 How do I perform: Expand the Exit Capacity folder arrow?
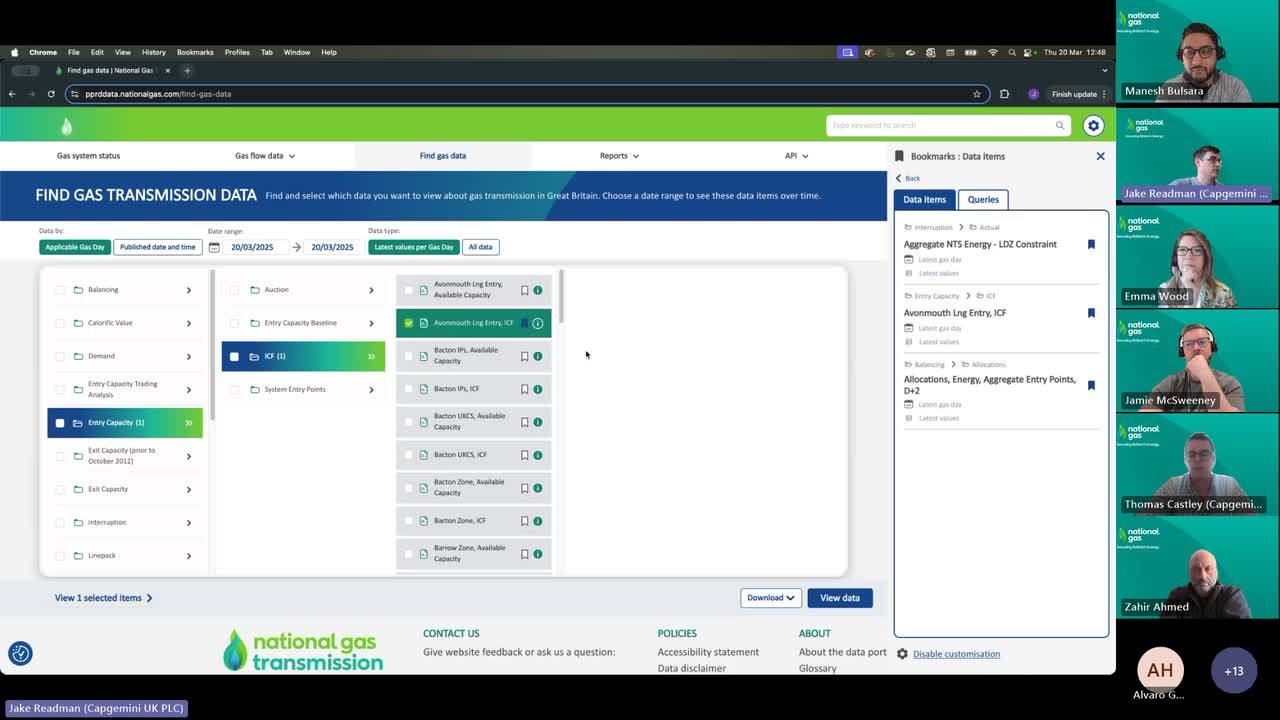tap(188, 489)
